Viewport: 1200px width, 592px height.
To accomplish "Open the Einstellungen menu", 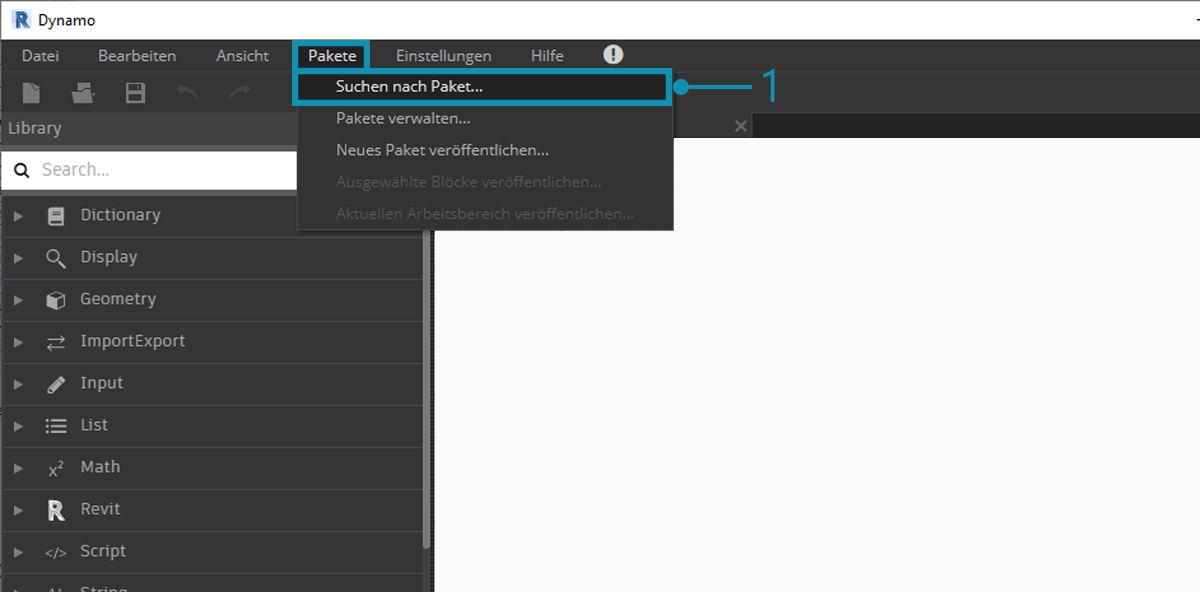I will (443, 56).
